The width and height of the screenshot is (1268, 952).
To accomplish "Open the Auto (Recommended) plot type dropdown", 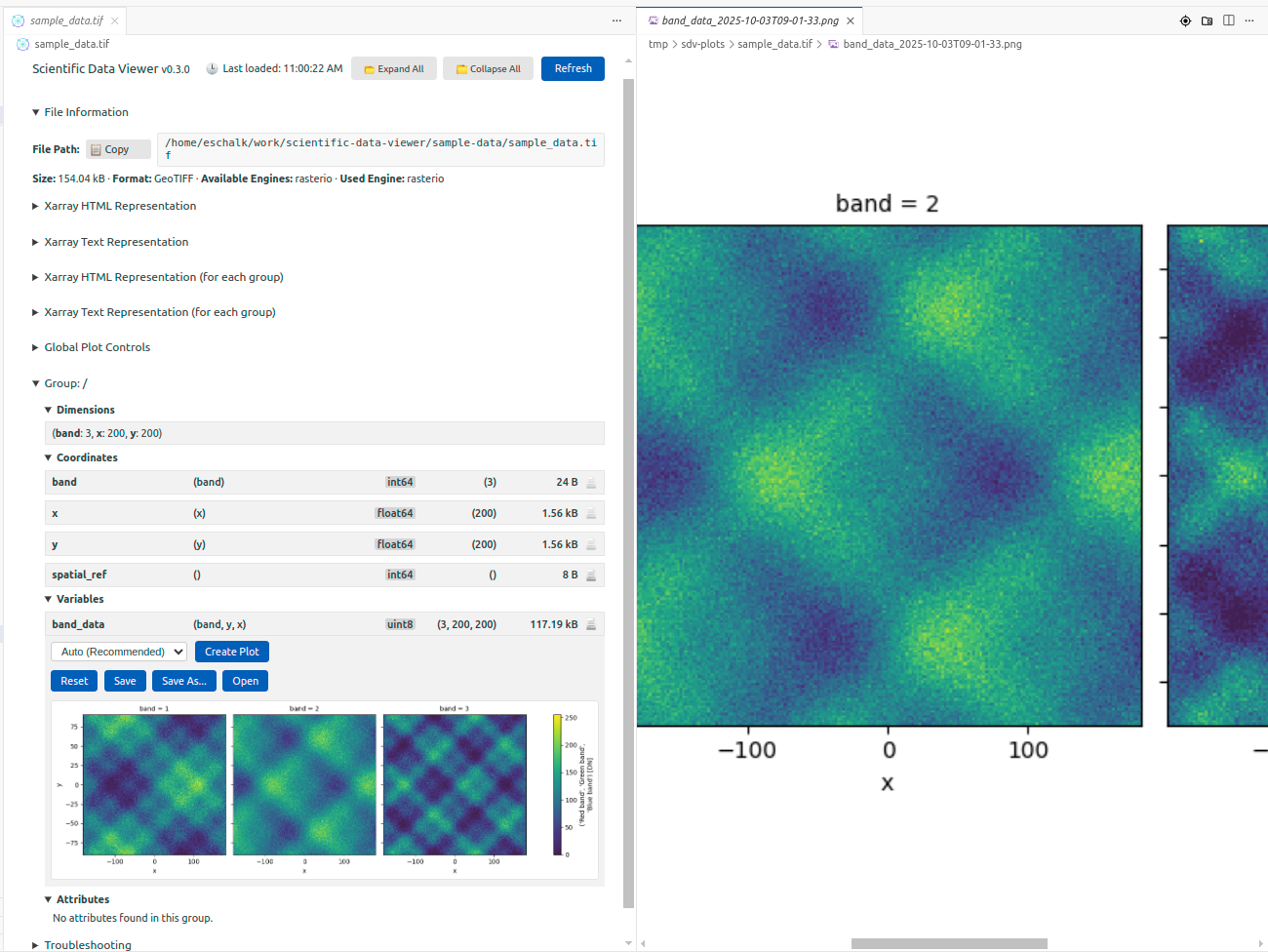I will (118, 651).
